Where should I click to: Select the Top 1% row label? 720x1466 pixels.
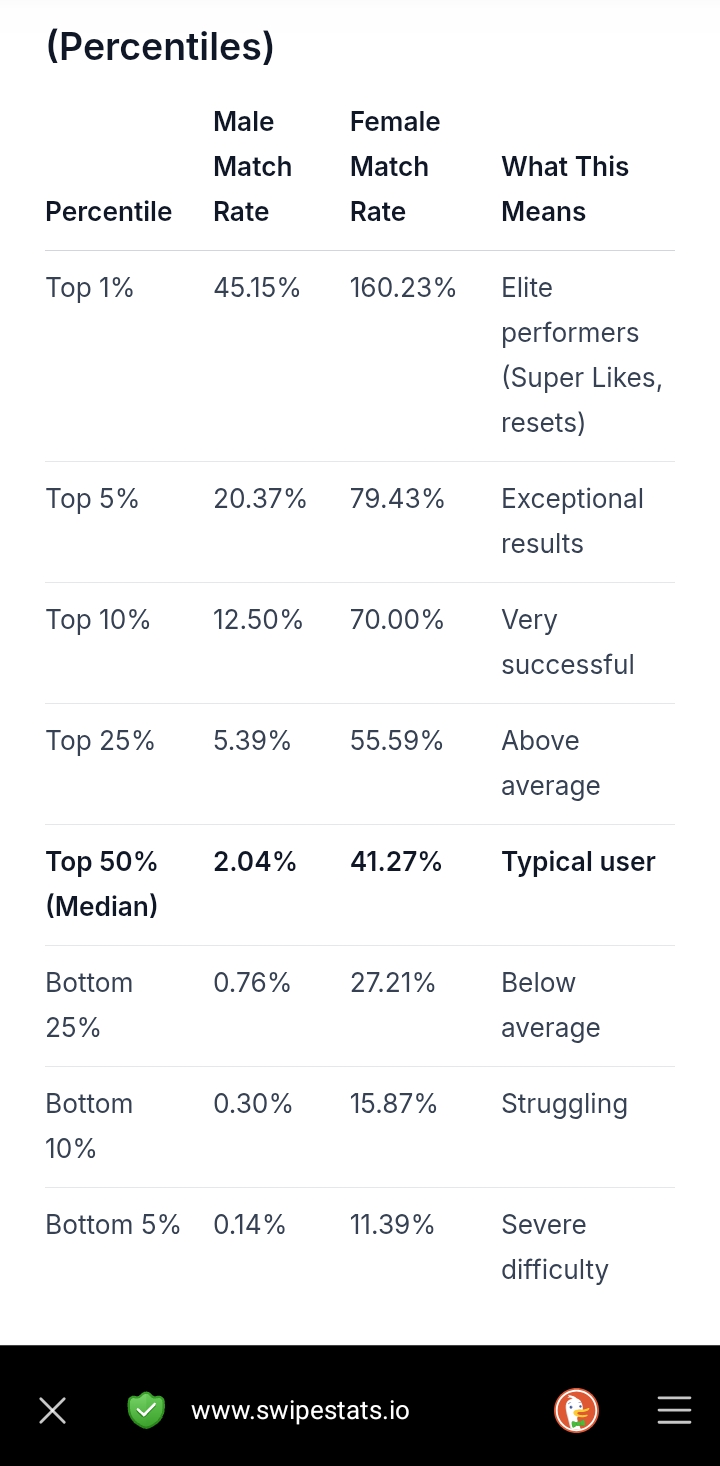90,288
